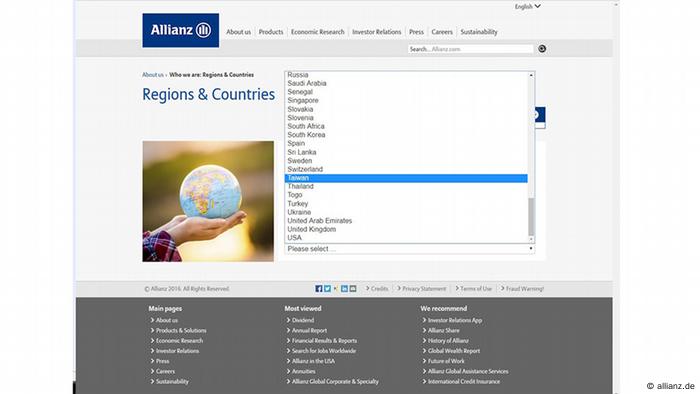Open the Press menu
Viewport: 700px width, 394px height.
416,32
